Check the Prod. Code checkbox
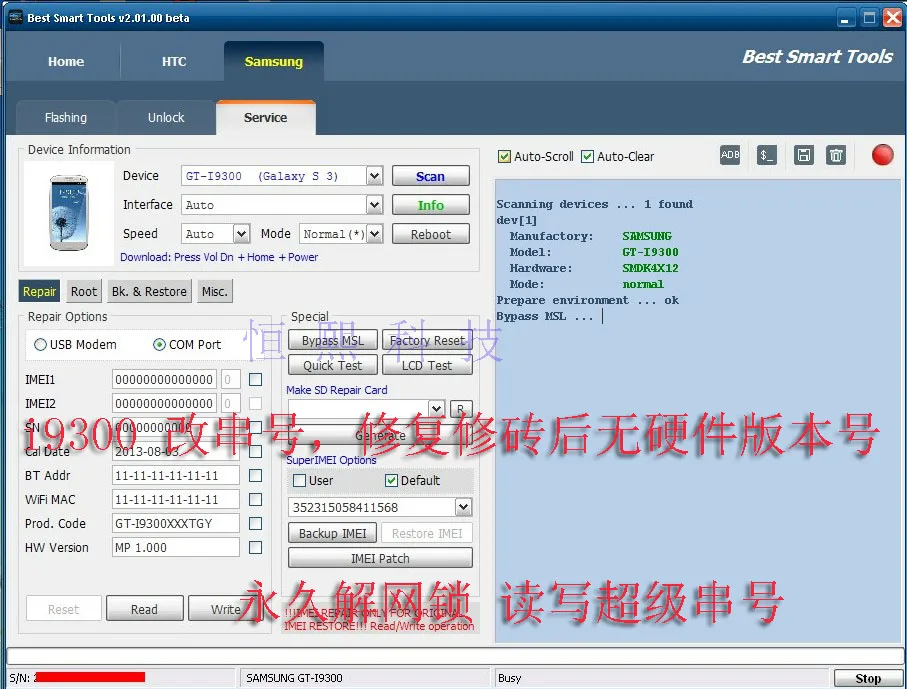The width and height of the screenshot is (907, 689). (x=255, y=524)
